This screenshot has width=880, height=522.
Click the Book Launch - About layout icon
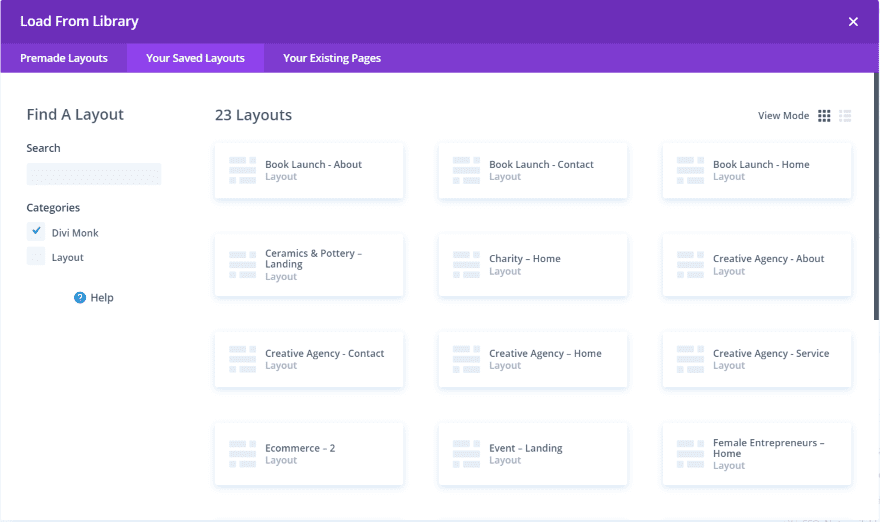tap(242, 171)
